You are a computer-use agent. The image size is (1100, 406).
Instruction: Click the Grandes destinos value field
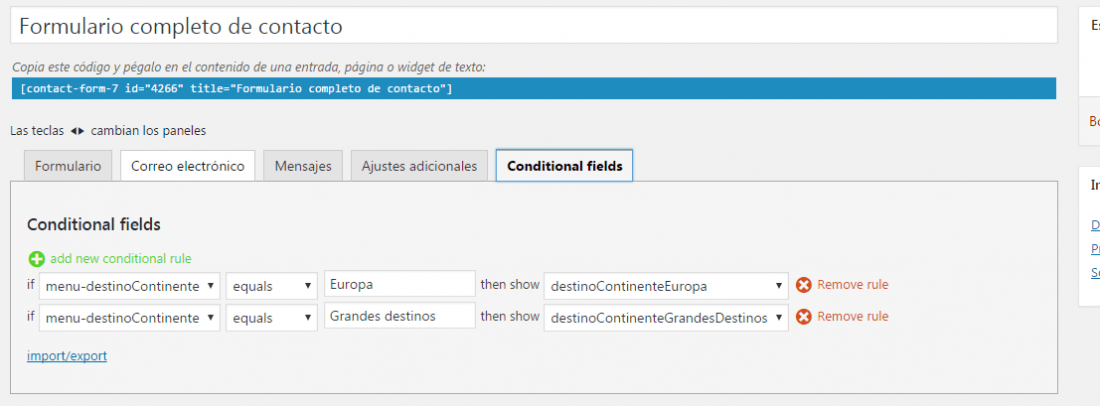(x=400, y=316)
